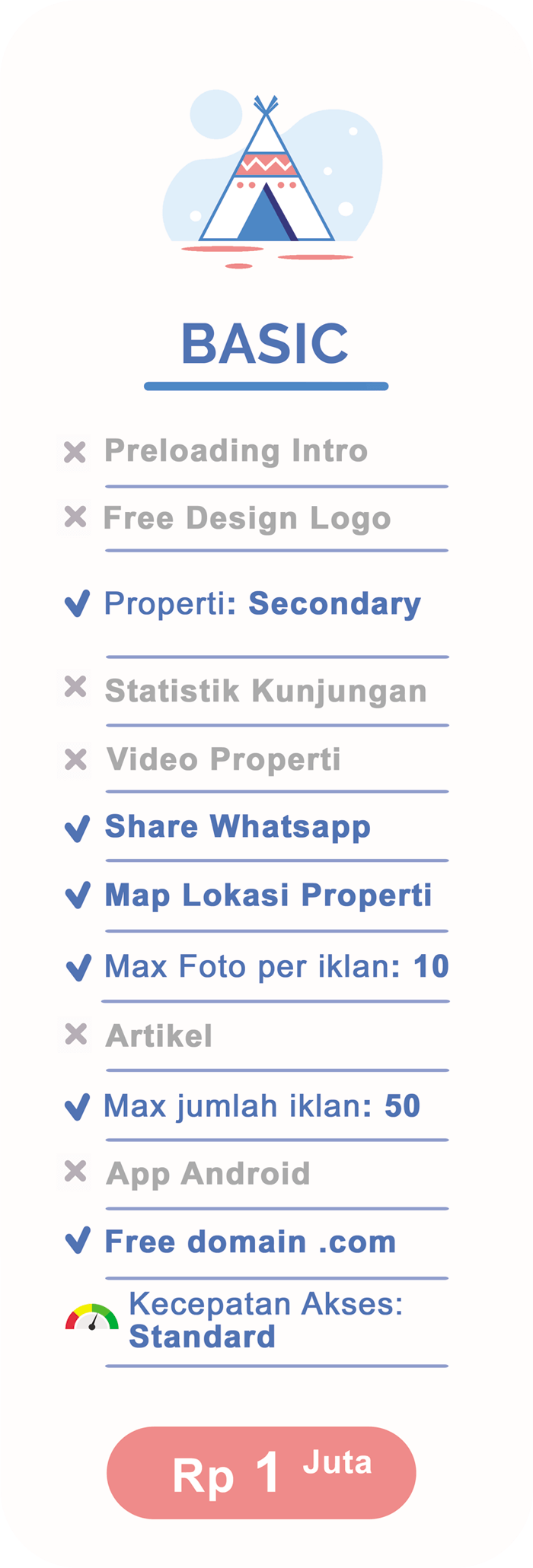Click the checkmark next to Properti: Secondary
The image size is (533, 1568).
pos(77,603)
